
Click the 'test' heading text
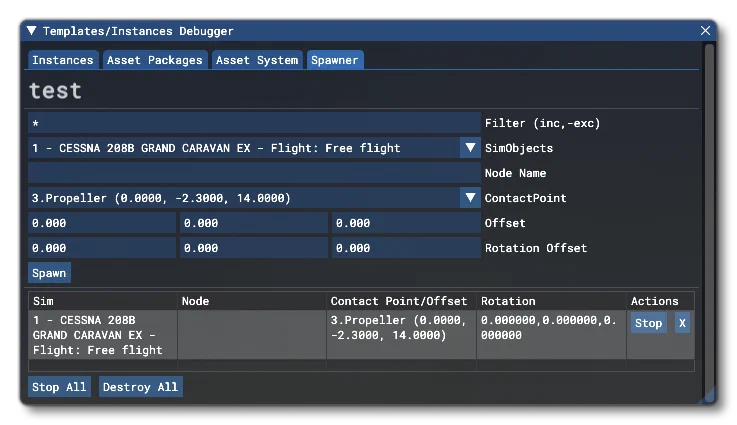click(55, 91)
